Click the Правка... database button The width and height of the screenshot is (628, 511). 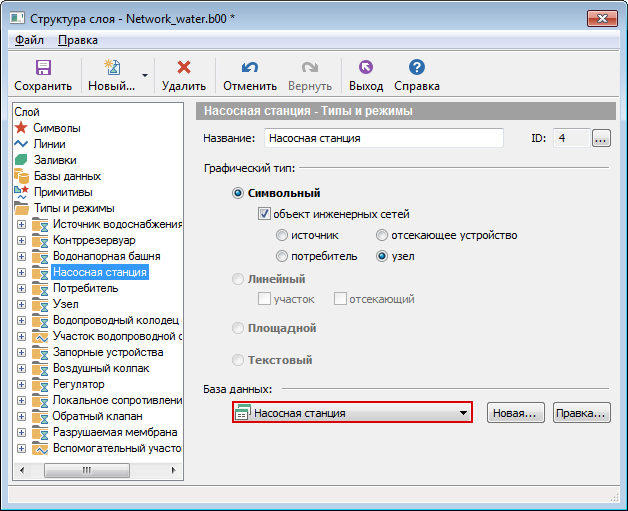click(581, 413)
